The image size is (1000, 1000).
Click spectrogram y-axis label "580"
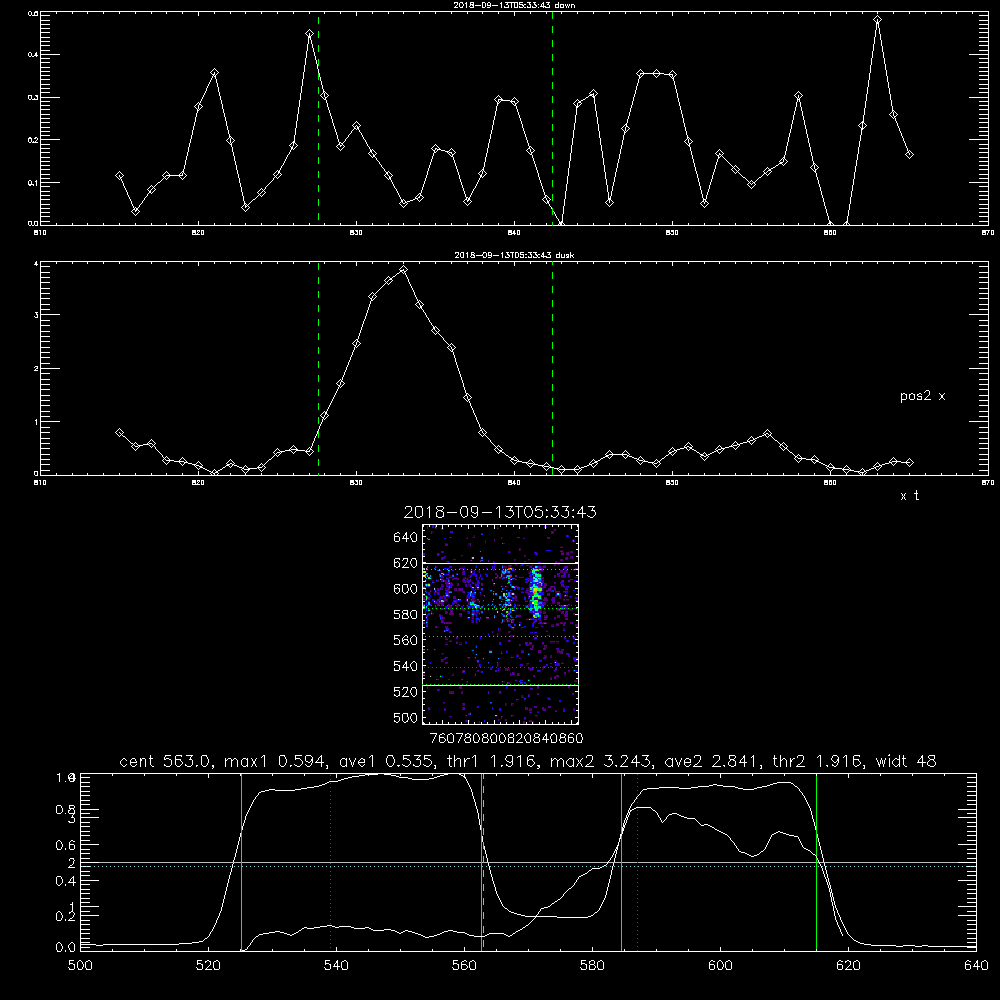pyautogui.click(x=406, y=615)
